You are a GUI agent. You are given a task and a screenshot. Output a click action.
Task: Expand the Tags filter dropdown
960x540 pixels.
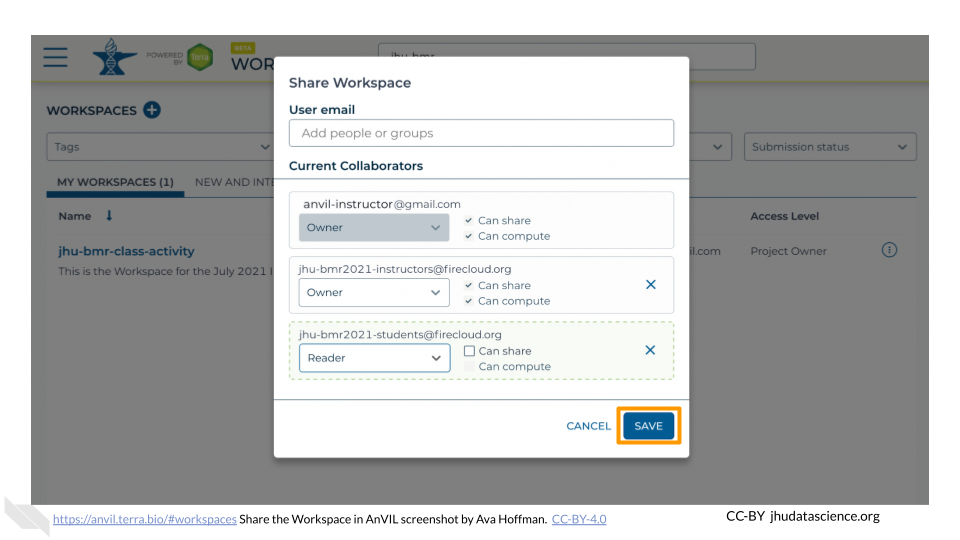click(x=160, y=147)
